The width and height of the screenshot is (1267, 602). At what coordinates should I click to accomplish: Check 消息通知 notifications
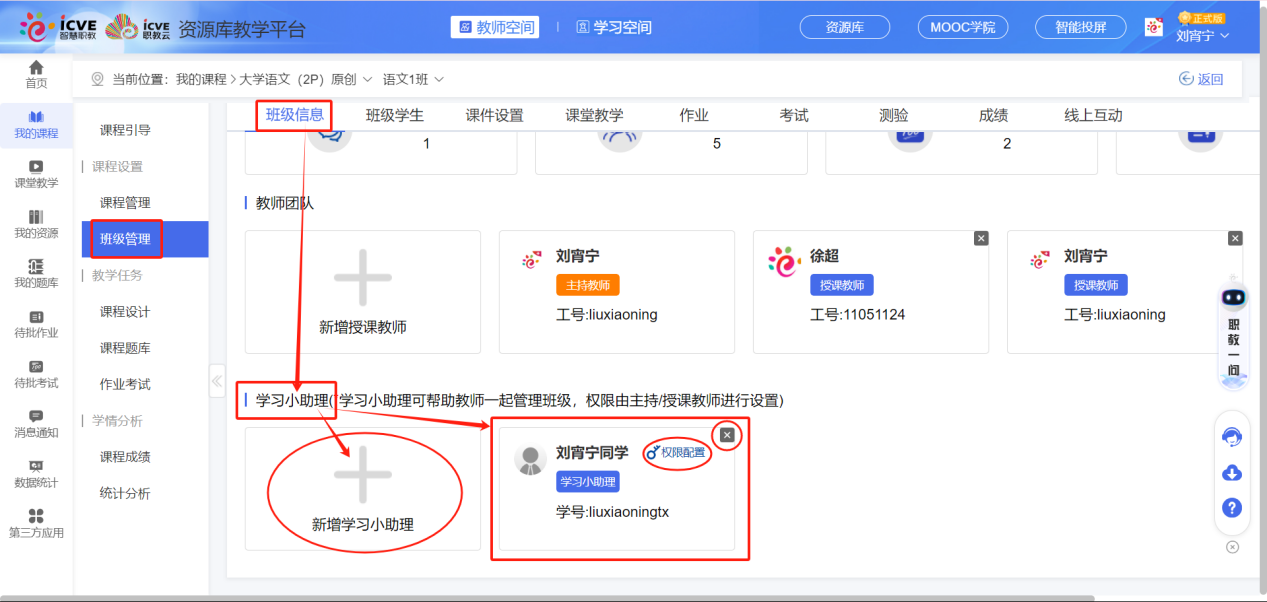pyautogui.click(x=36, y=426)
